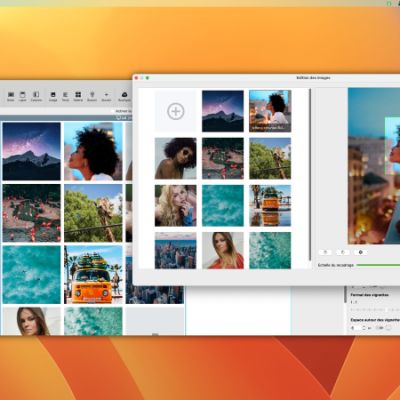Select the divider tool icon in the toolbar
The image size is (400, 400).
[x=106, y=96]
